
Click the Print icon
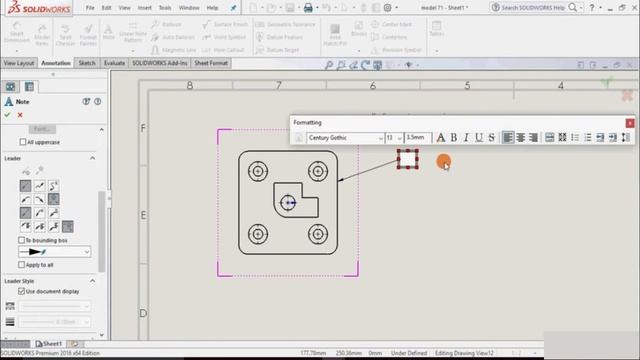click(x=308, y=8)
